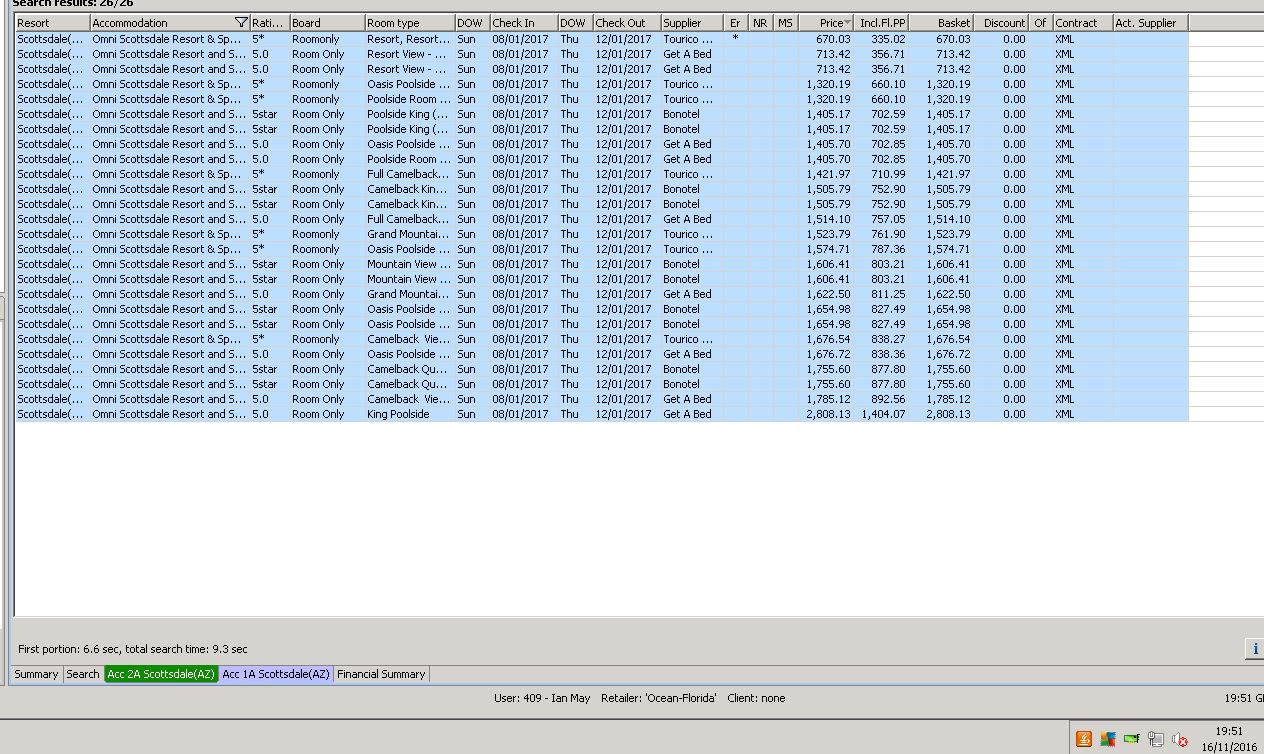The height and width of the screenshot is (754, 1264).
Task: Open the AVG antivirus tray icon
Action: tap(1108, 739)
